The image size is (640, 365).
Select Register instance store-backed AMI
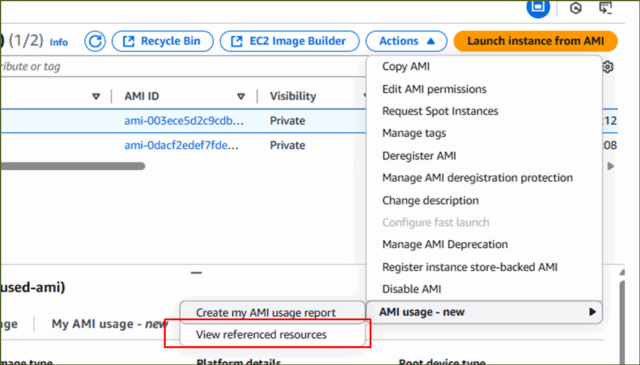click(x=470, y=267)
